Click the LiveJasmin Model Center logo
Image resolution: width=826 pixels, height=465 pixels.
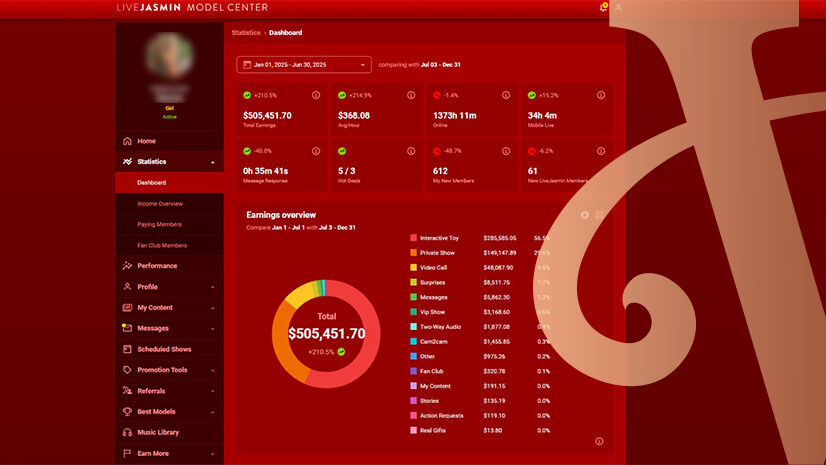pyautogui.click(x=192, y=7)
